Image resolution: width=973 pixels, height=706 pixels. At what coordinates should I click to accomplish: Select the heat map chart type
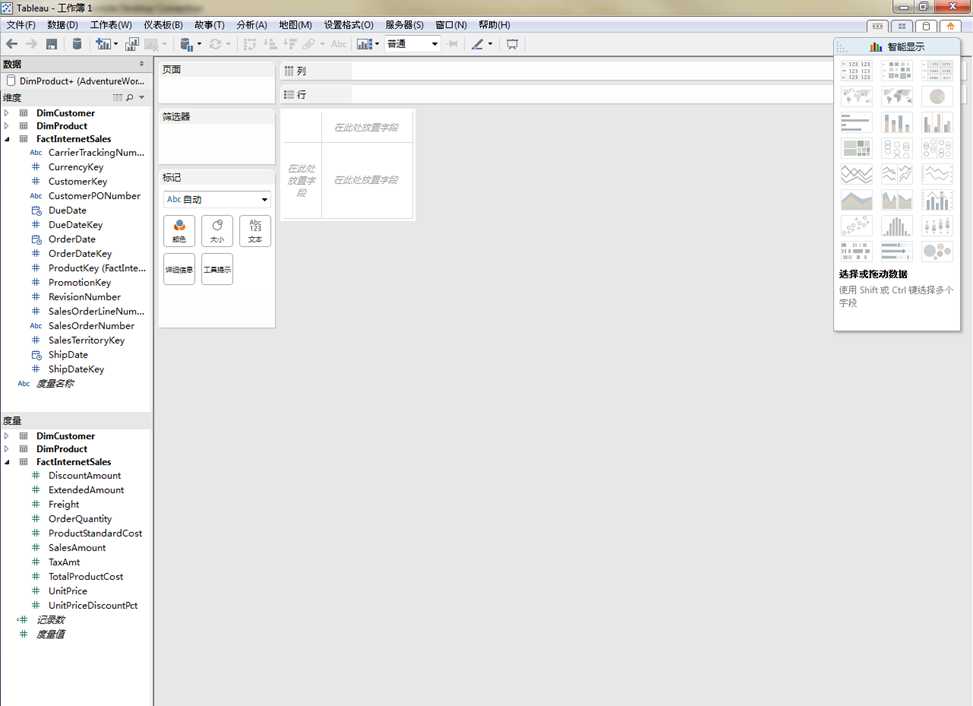click(x=897, y=70)
